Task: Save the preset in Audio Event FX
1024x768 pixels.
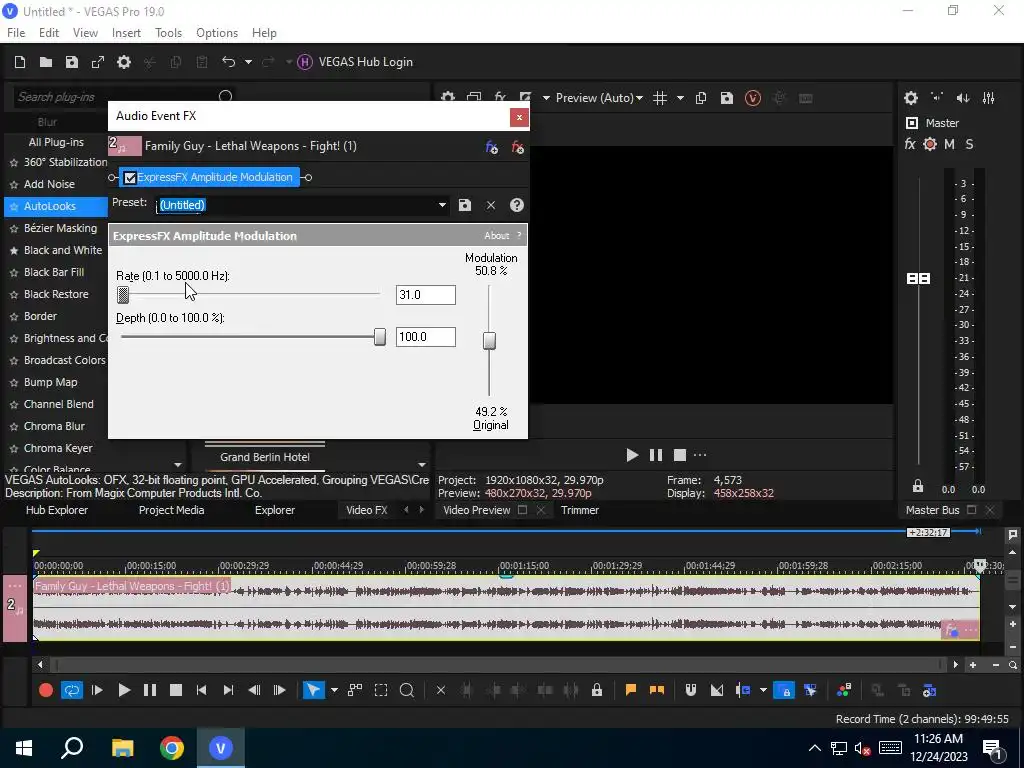Action: click(x=465, y=205)
